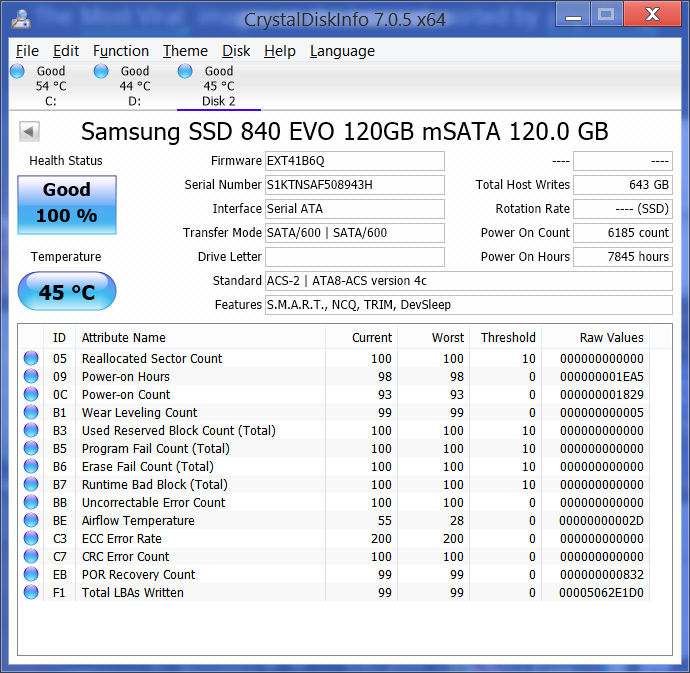Select raw value 000000000832
The height and width of the screenshot is (673, 690).
[602, 575]
